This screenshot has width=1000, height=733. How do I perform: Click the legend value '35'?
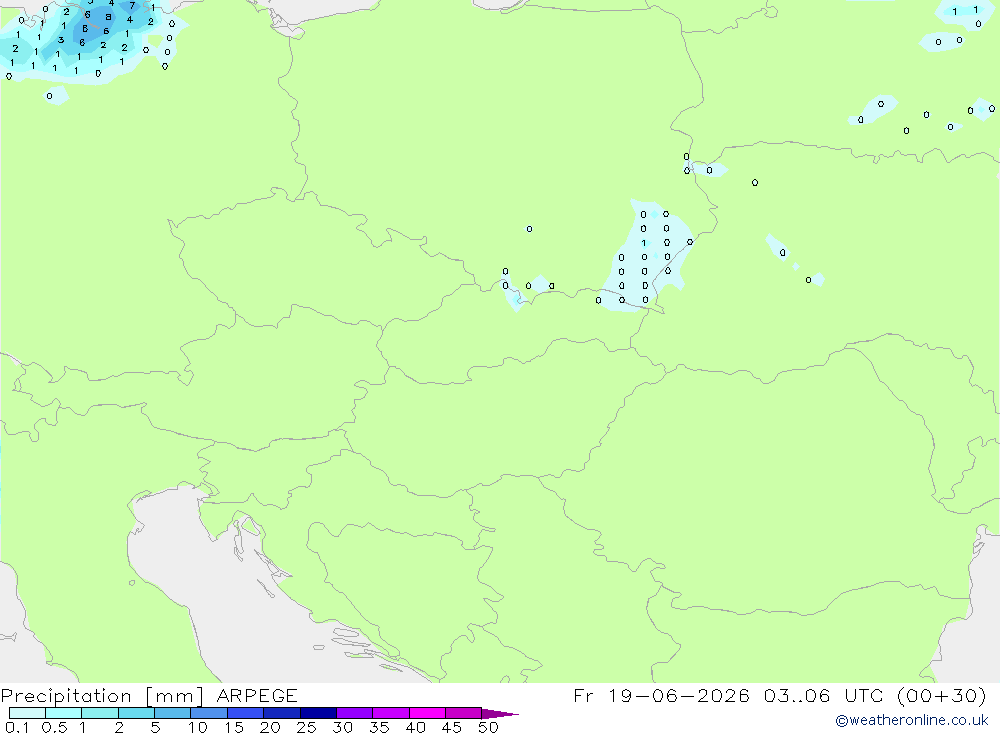[x=379, y=727]
